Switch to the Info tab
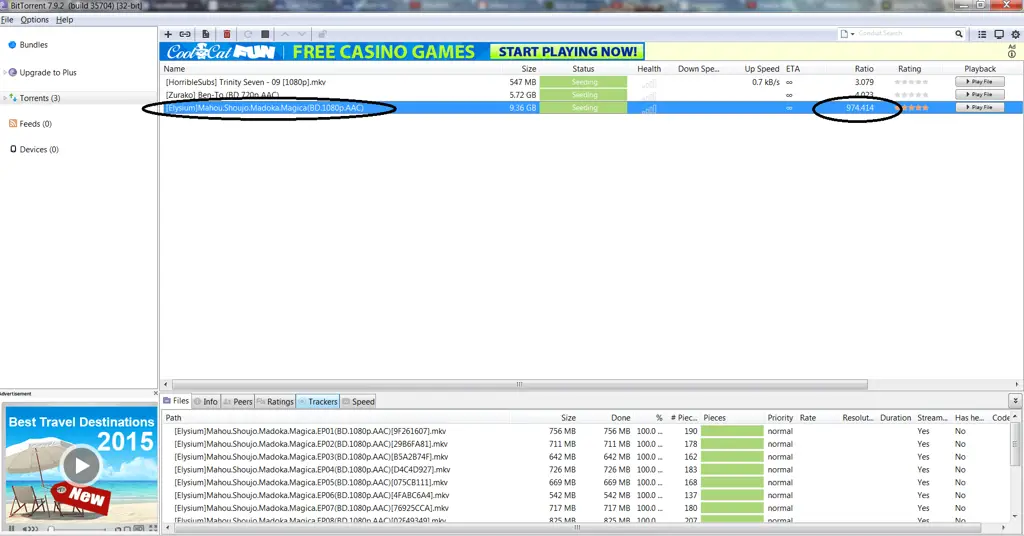 coord(206,402)
